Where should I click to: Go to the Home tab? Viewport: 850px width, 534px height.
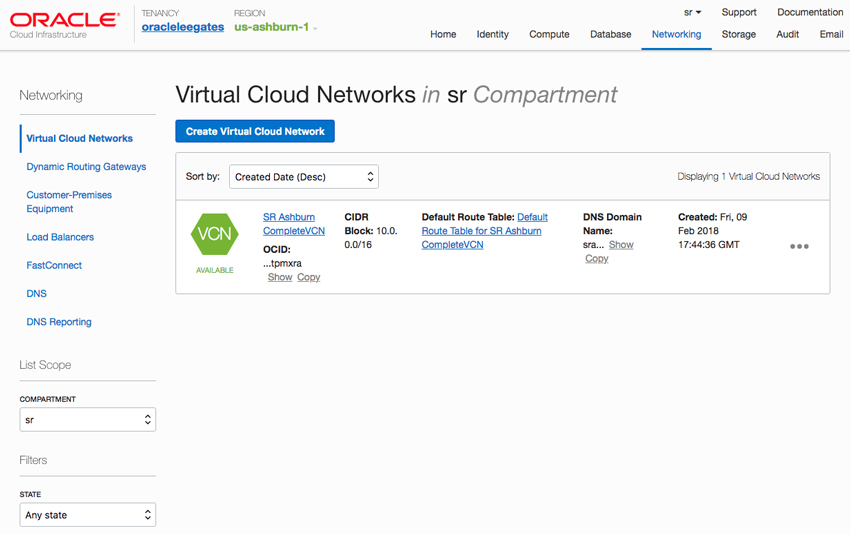coord(443,34)
